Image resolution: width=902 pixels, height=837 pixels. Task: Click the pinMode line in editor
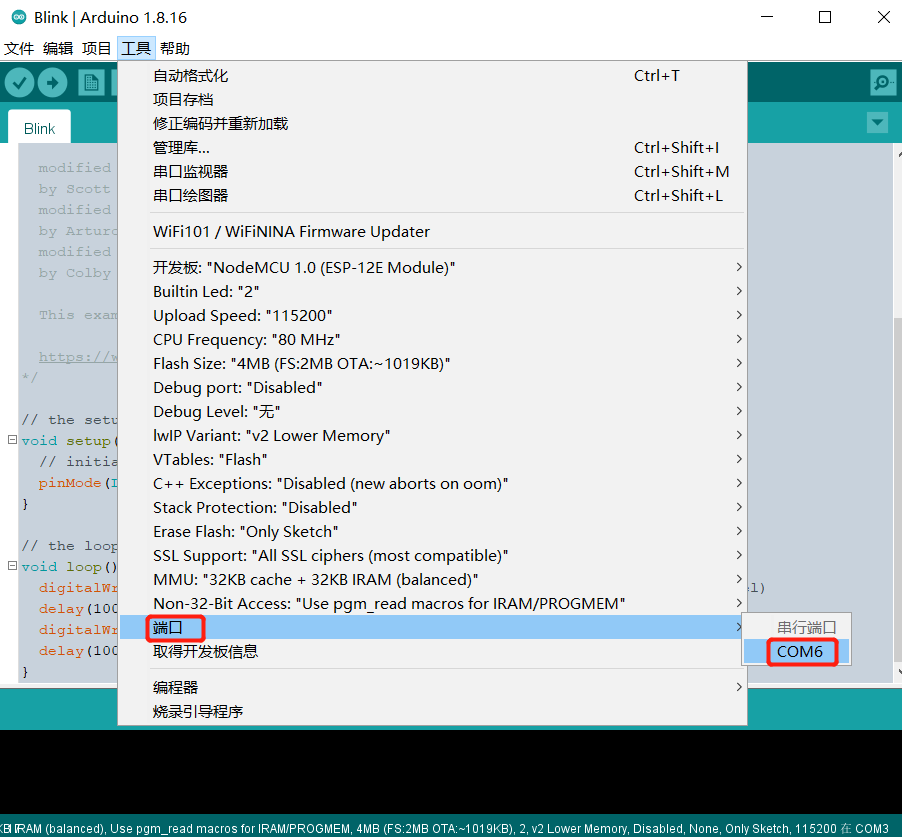coord(78,483)
